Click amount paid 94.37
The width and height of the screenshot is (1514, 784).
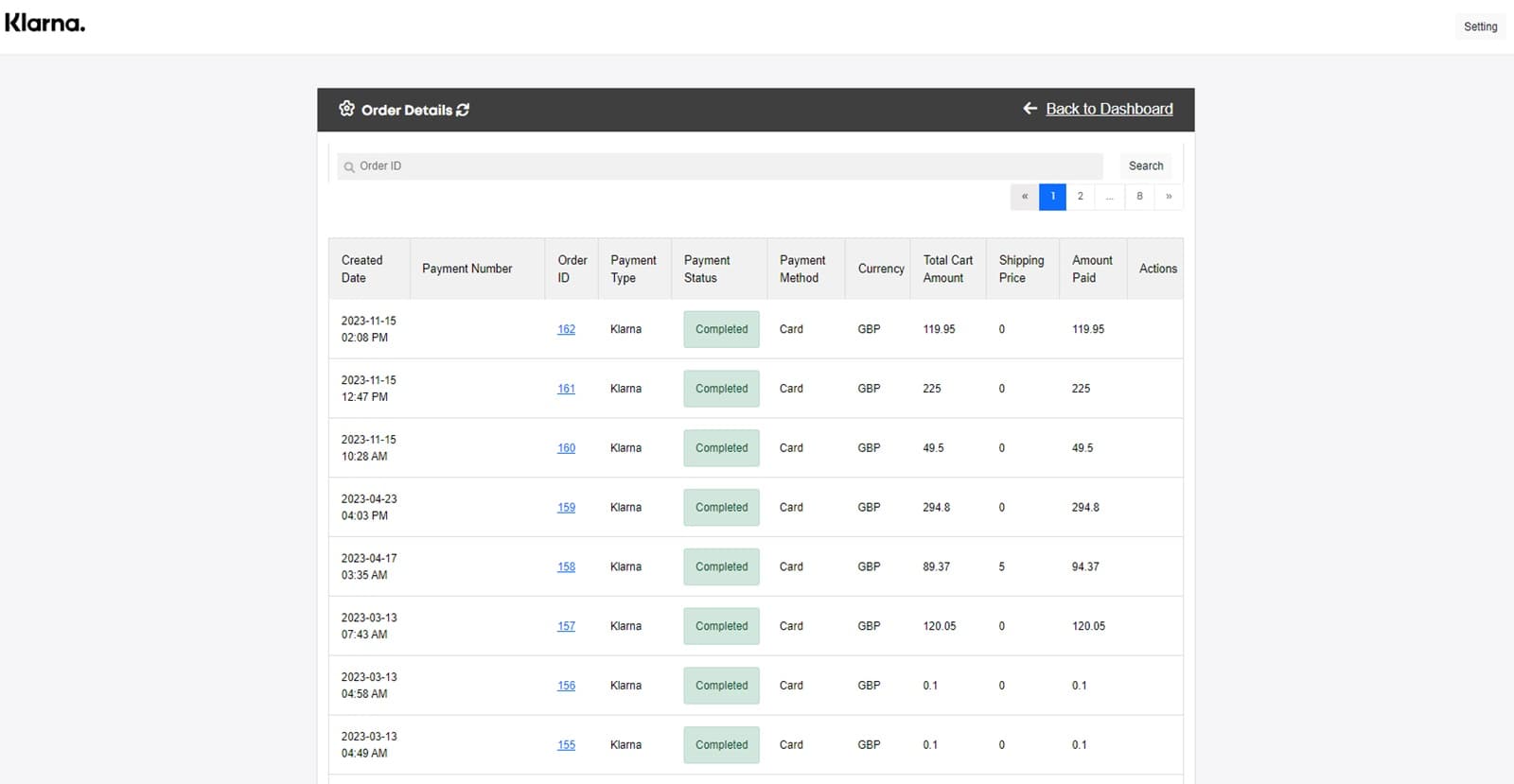(1085, 566)
